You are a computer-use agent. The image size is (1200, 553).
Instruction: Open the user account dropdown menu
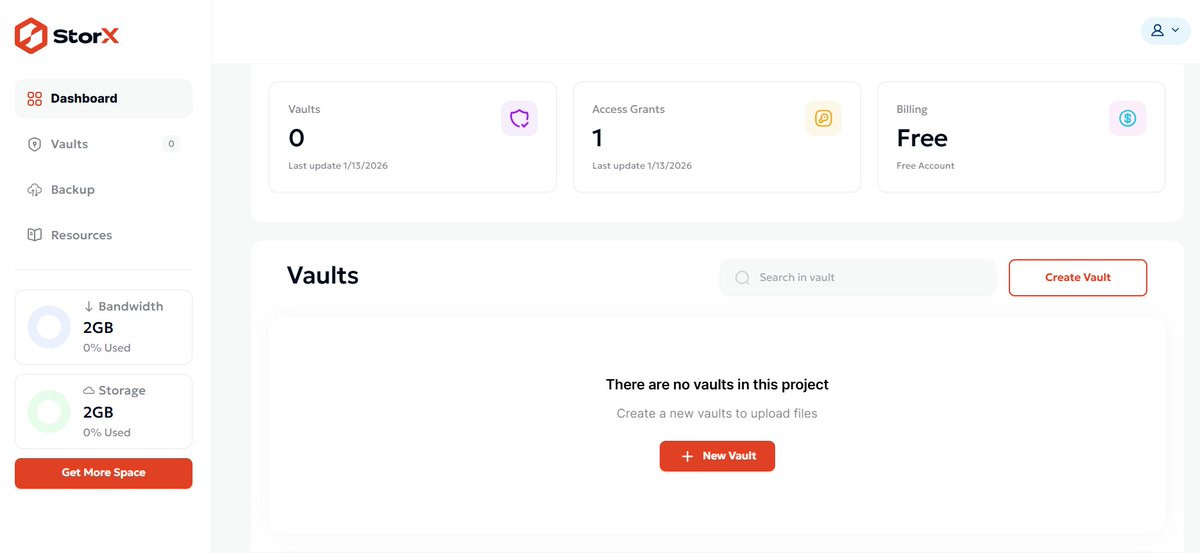[x=1165, y=30]
